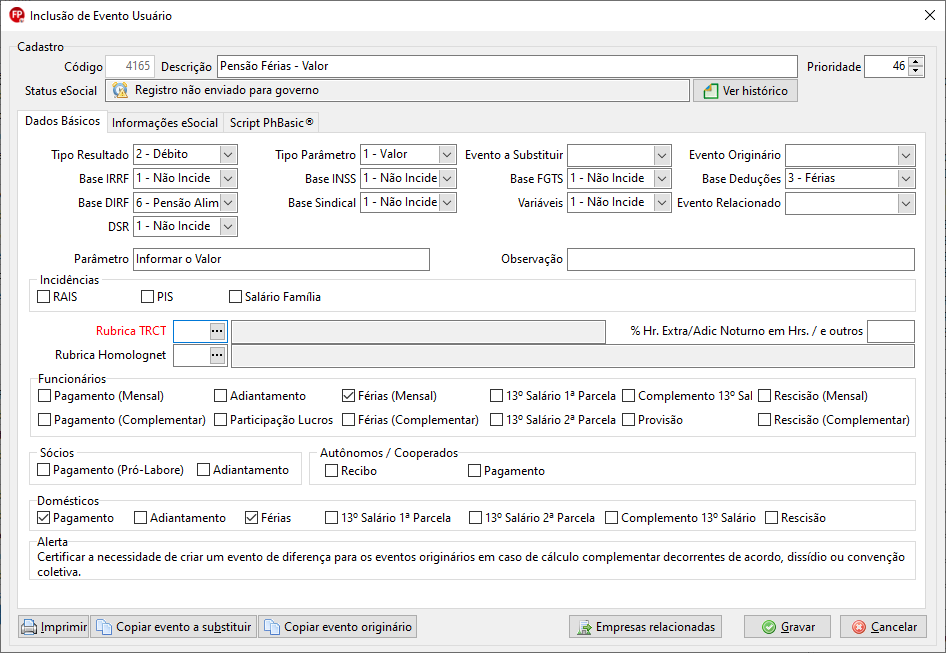The width and height of the screenshot is (946, 653).
Task: Check the Salário Família checkbox
Action: tap(236, 297)
